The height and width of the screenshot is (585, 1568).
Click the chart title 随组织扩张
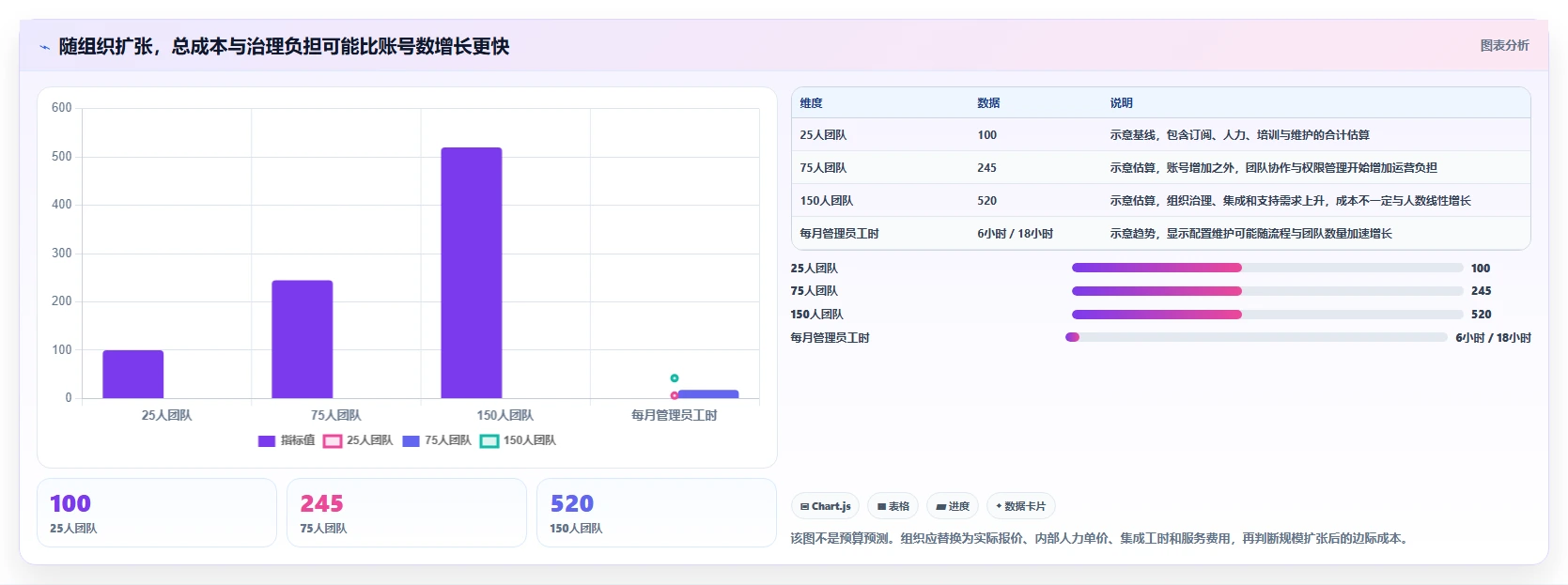click(284, 47)
